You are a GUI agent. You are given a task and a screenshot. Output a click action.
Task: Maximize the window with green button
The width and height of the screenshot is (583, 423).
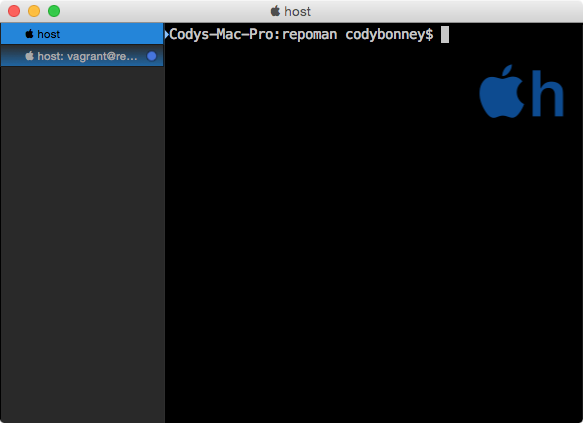(54, 11)
